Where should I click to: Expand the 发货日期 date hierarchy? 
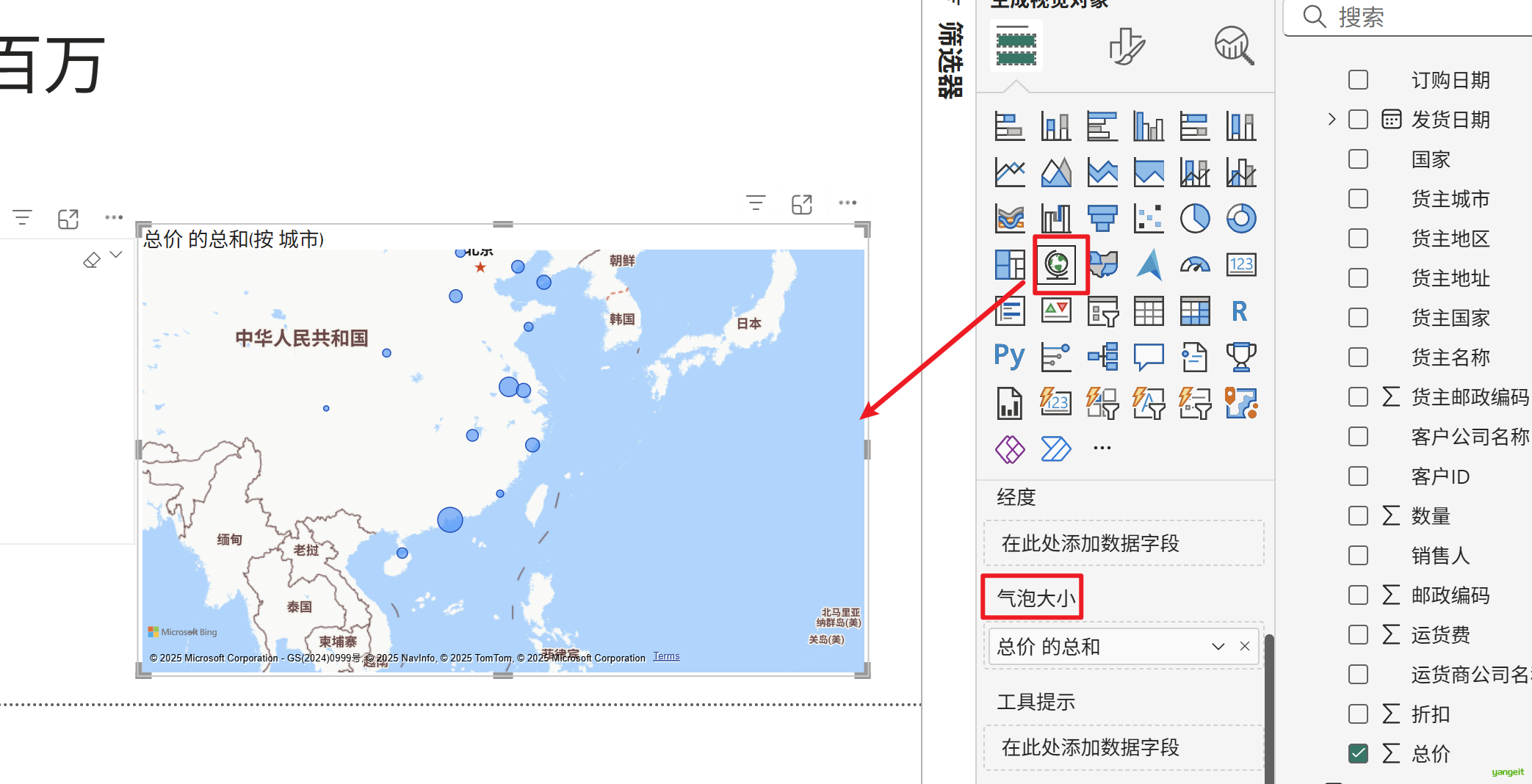click(x=1332, y=119)
